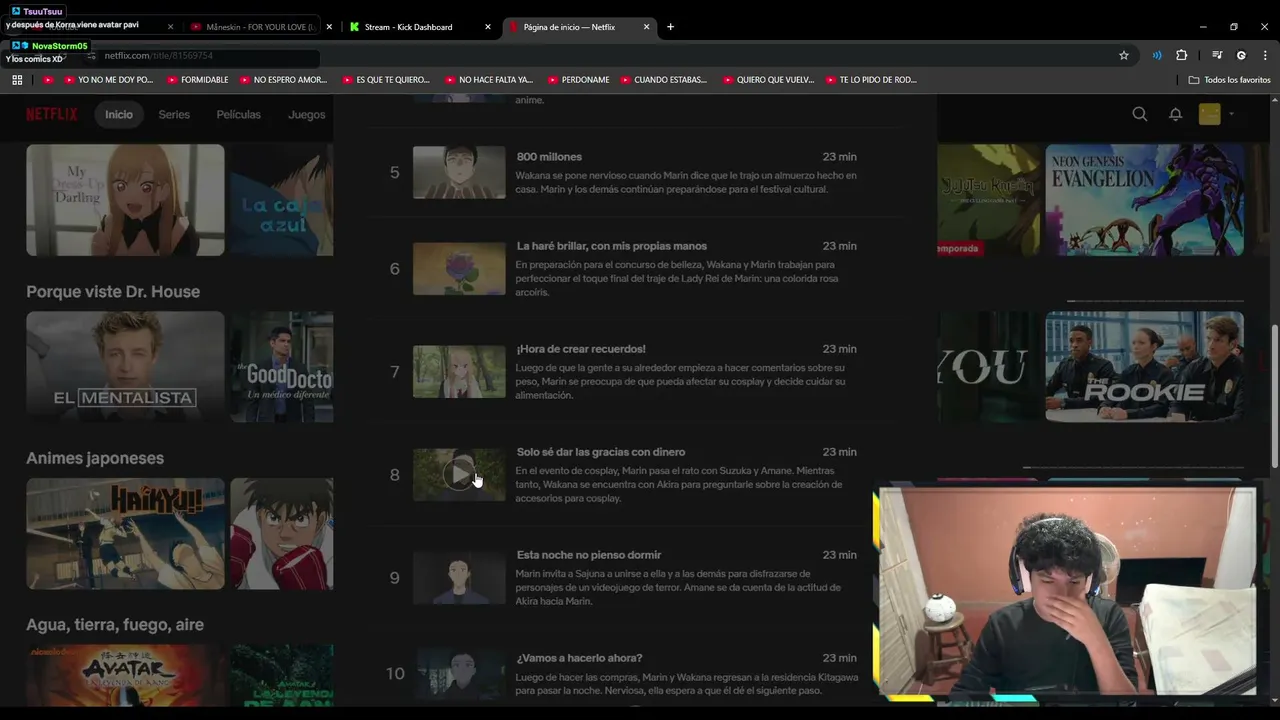Open Netflix Juegos section
This screenshot has height=720, width=1280.
tap(306, 114)
